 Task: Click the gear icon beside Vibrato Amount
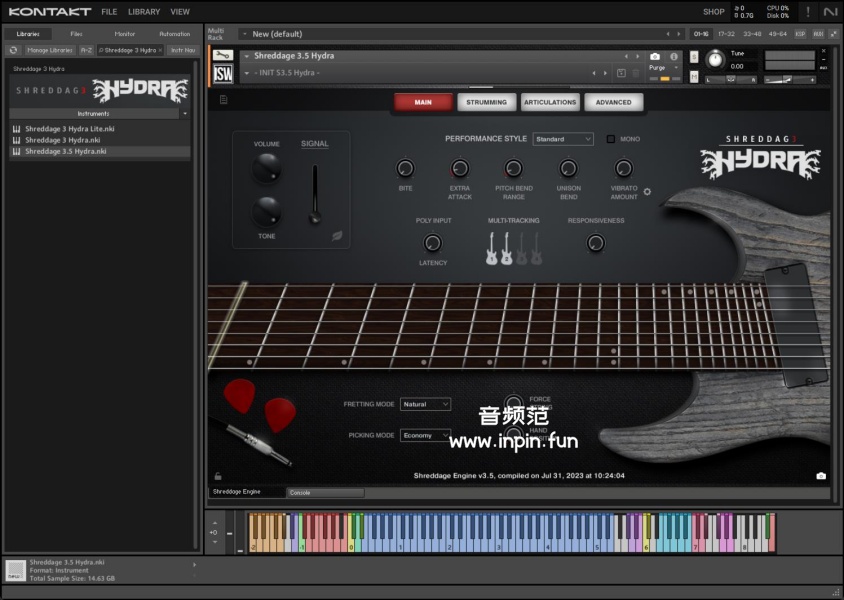647,191
